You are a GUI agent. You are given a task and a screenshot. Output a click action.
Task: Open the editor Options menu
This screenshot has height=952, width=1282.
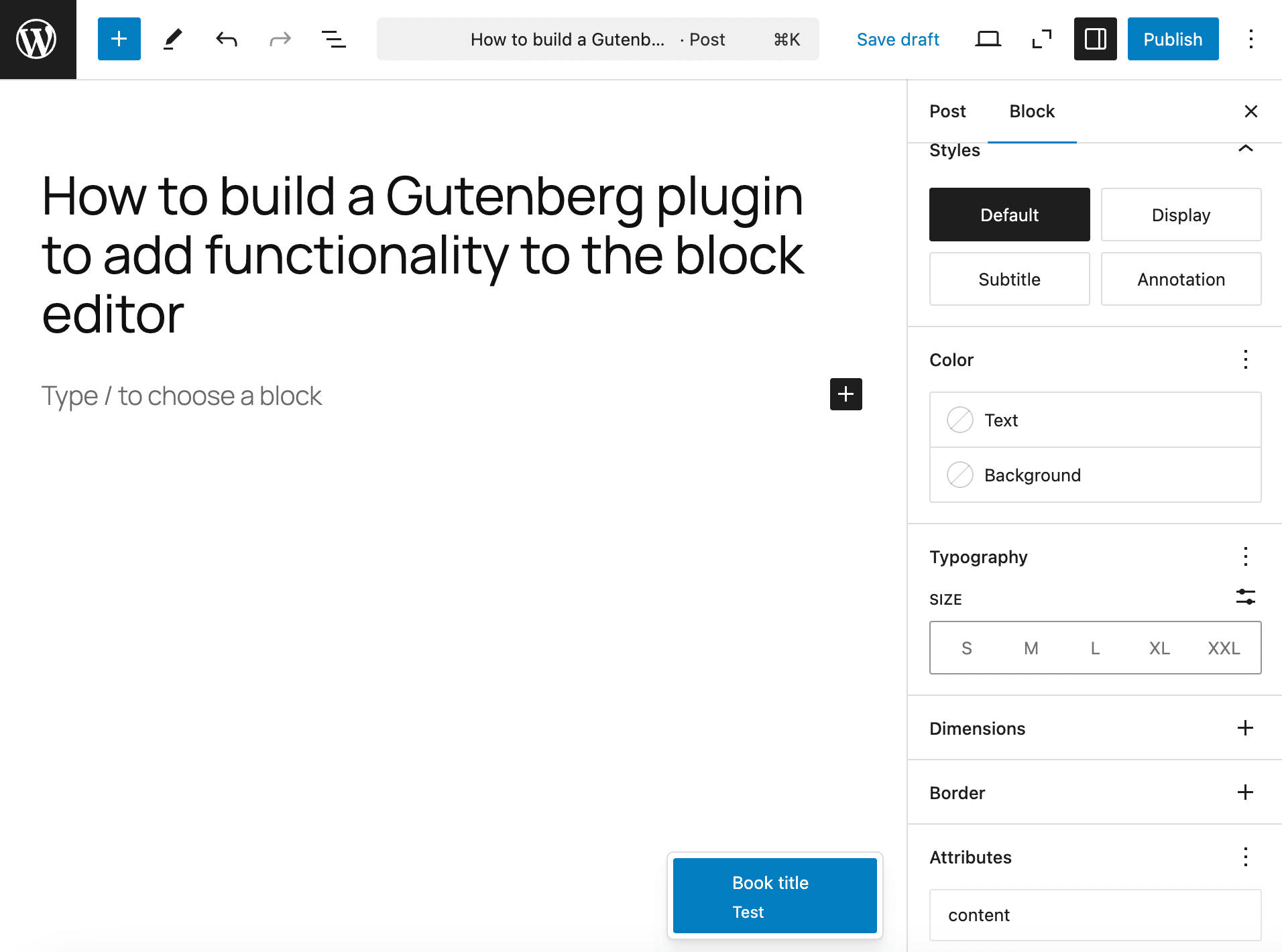point(1250,39)
